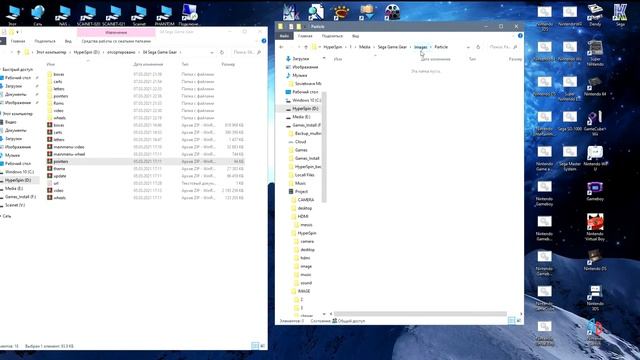Open the Поделиться tab in left window
Image resolution: width=640 pixels, height=360 pixels.
45,41
